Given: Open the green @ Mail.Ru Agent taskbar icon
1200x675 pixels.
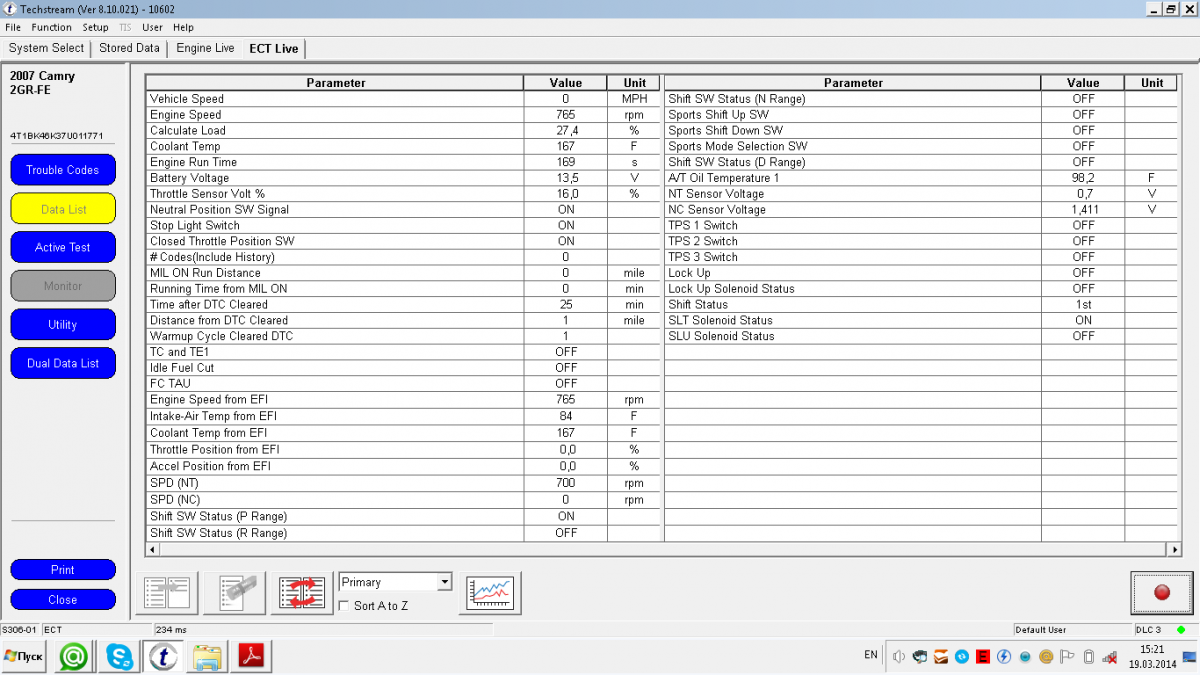Looking at the screenshot, I should pos(73,657).
